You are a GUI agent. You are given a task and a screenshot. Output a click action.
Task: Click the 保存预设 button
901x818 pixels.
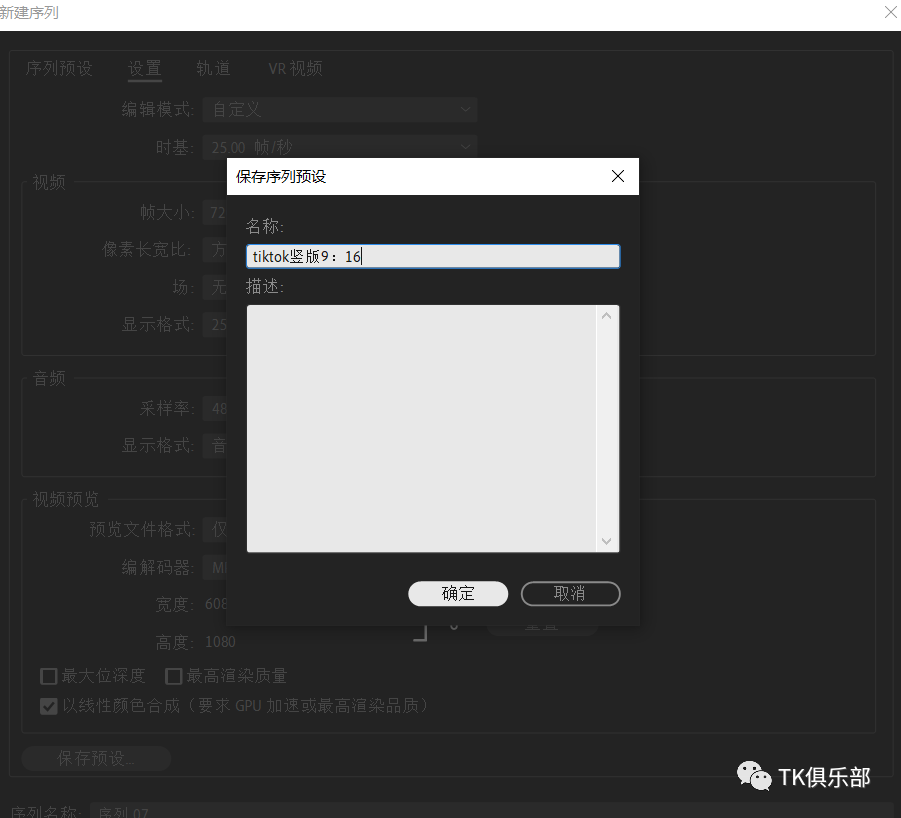click(x=96, y=758)
